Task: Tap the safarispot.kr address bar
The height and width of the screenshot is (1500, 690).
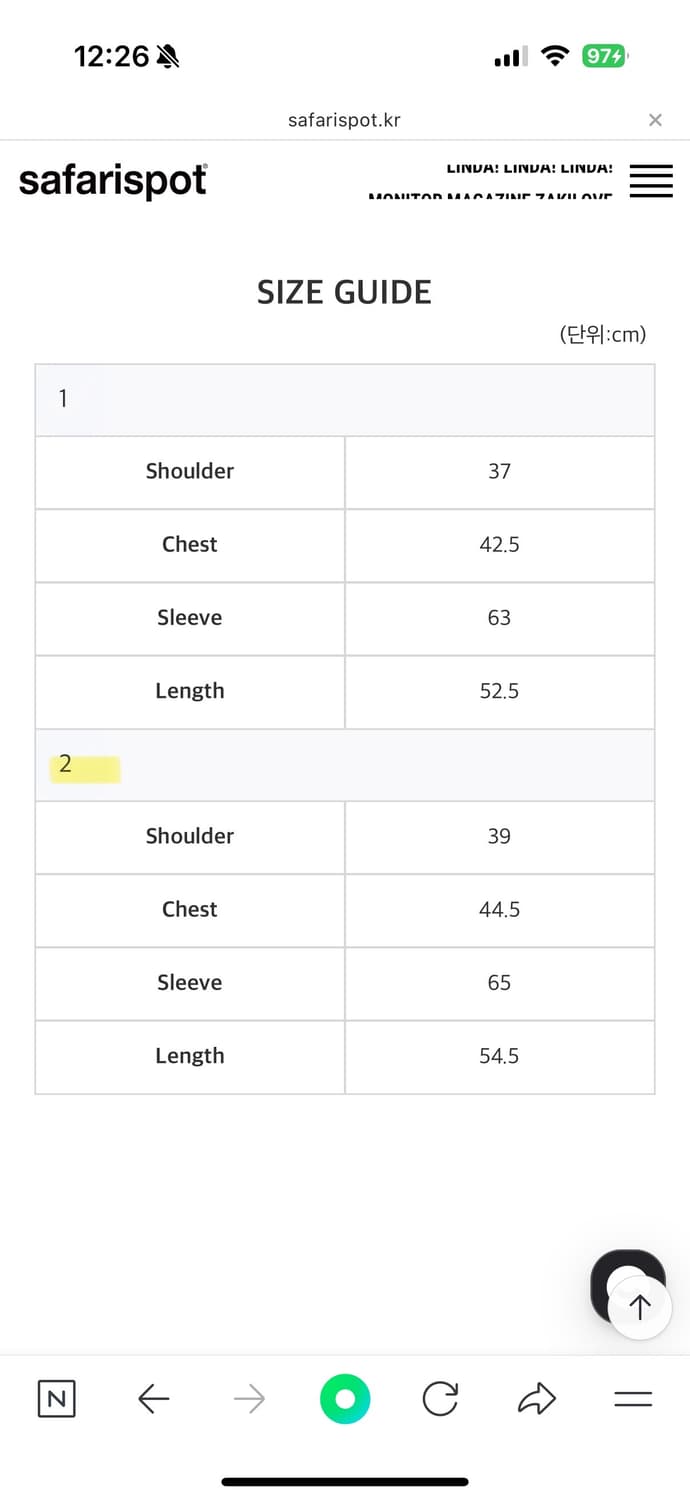Action: tap(344, 120)
